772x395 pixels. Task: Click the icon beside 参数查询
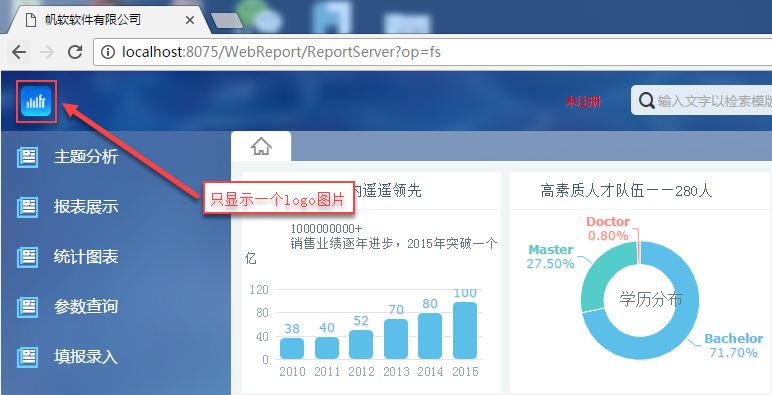tap(28, 307)
